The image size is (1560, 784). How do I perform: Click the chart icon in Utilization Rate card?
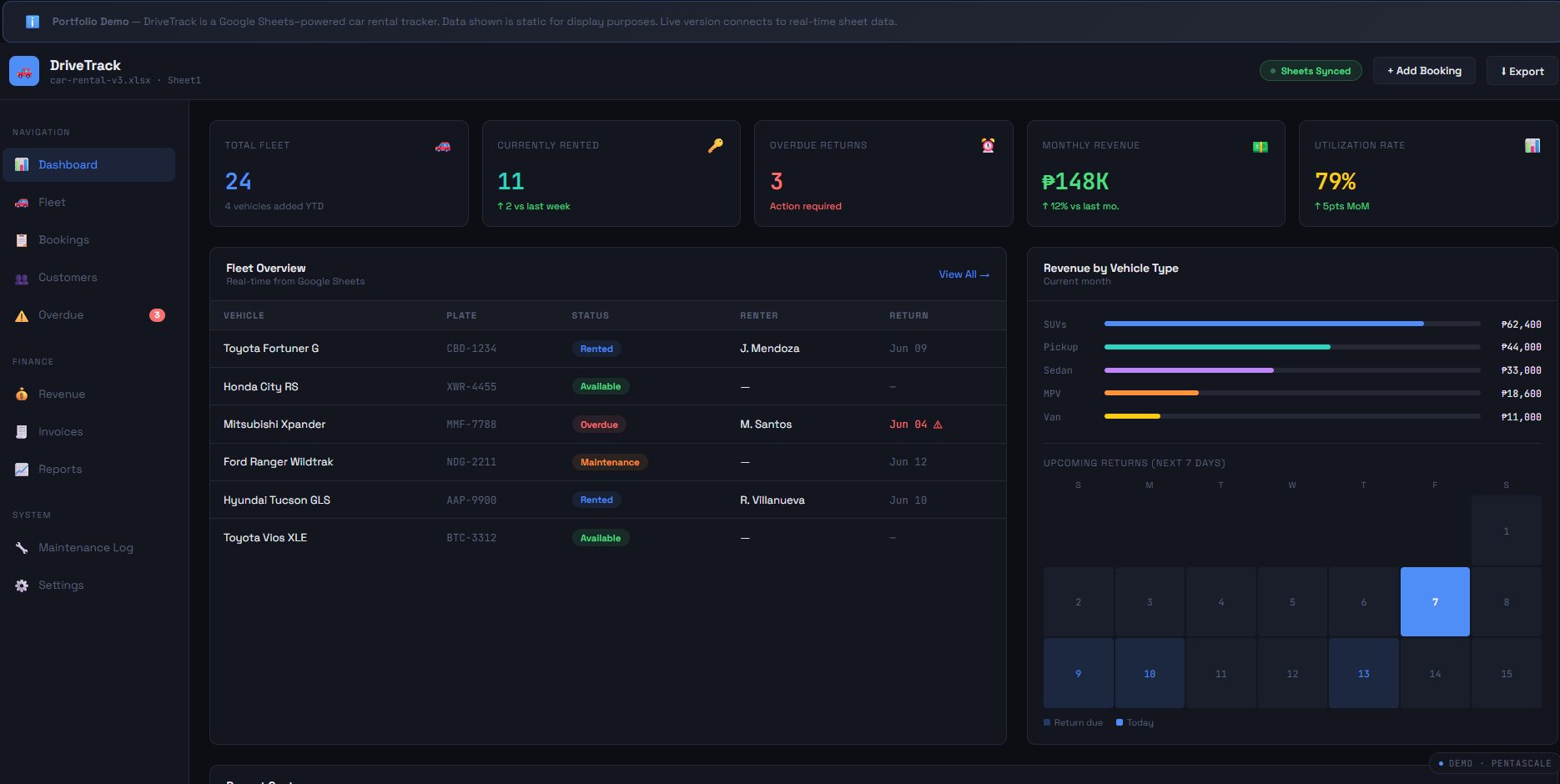click(x=1532, y=146)
